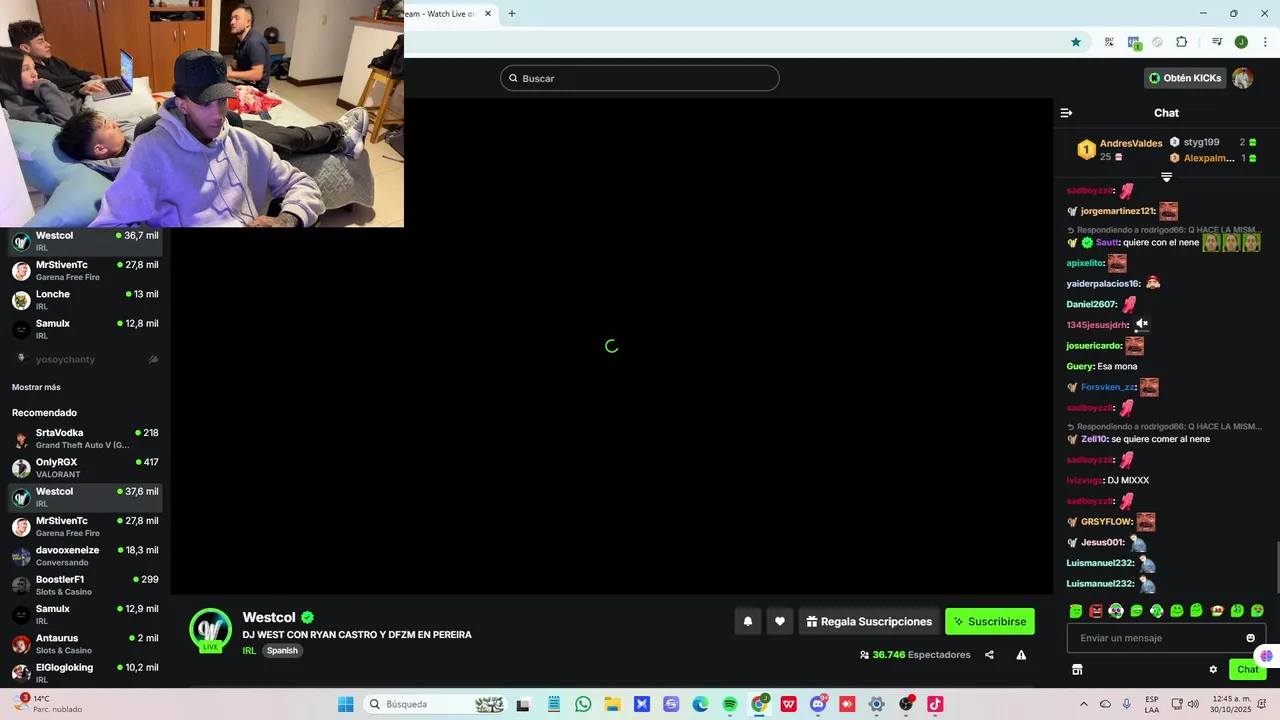The image size is (1280, 720).
Task: Bookmark page with the star icon
Action: click(1076, 42)
